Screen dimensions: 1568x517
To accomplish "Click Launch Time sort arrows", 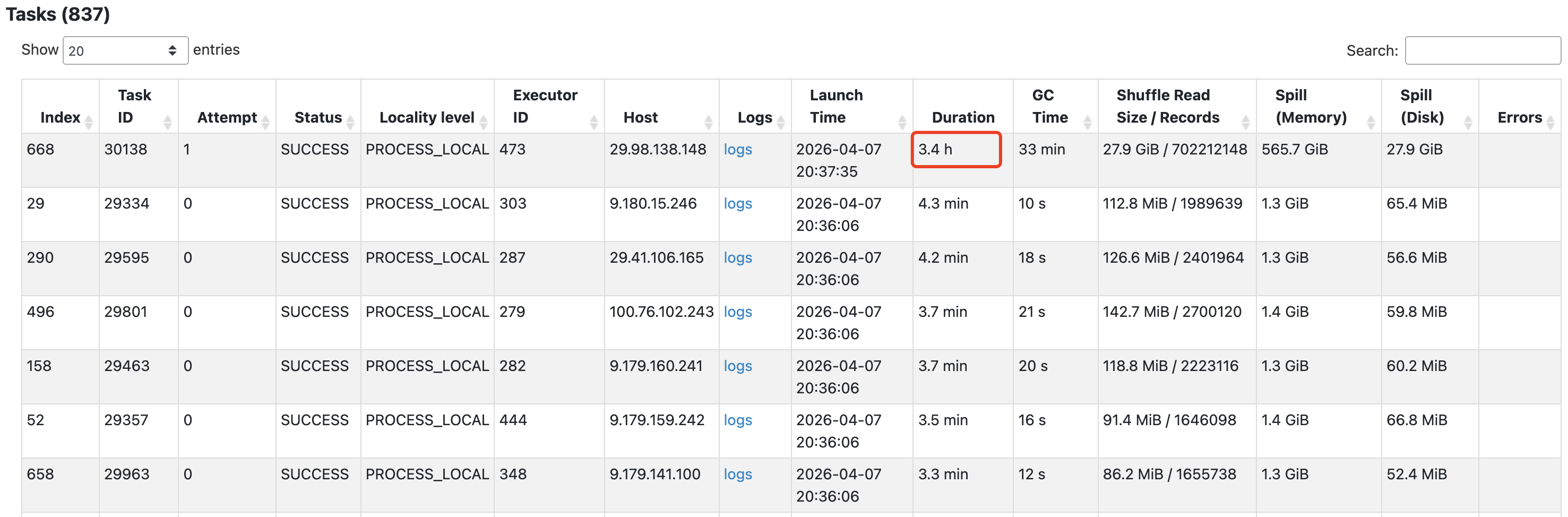I will pyautogui.click(x=902, y=122).
